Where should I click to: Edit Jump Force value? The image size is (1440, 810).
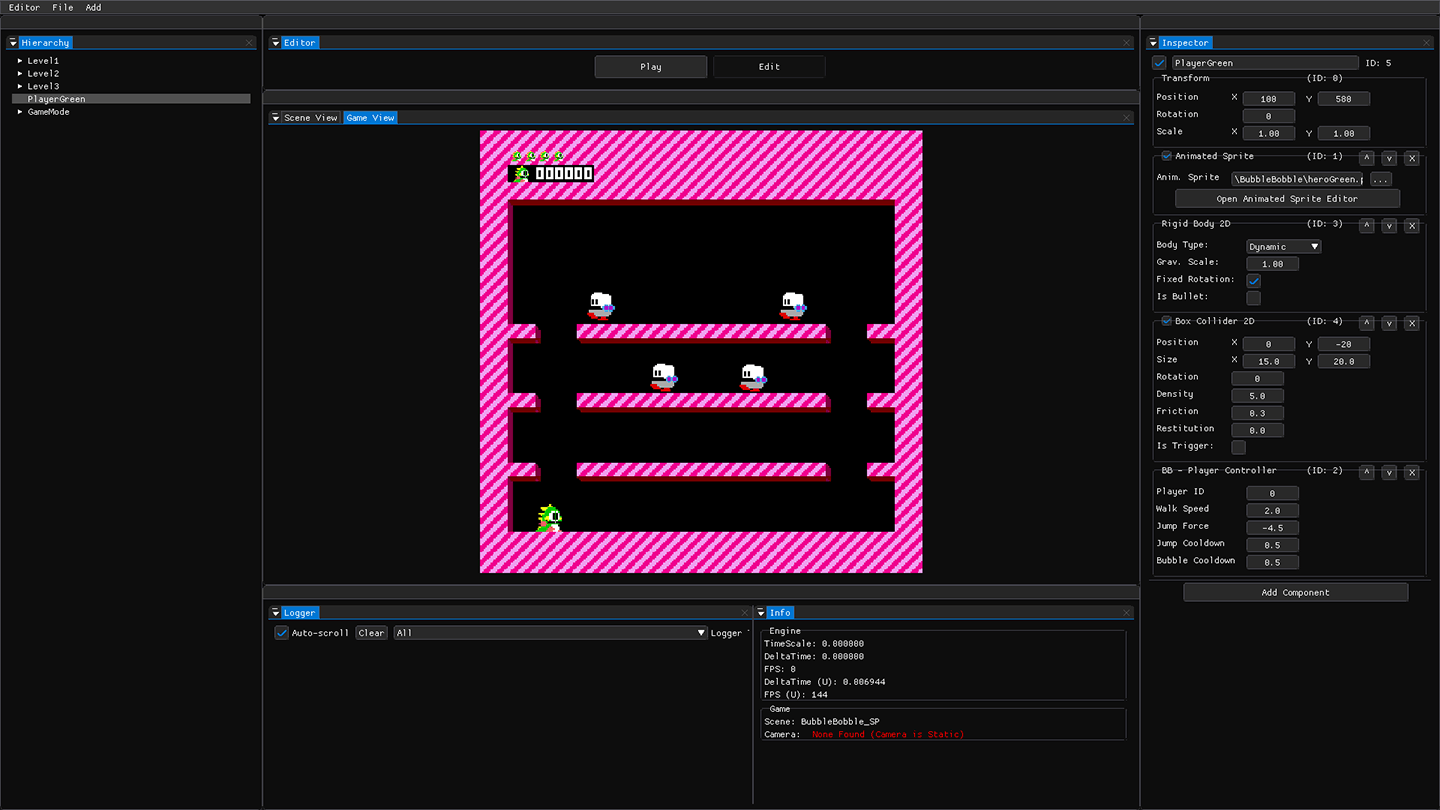pyautogui.click(x=1273, y=528)
